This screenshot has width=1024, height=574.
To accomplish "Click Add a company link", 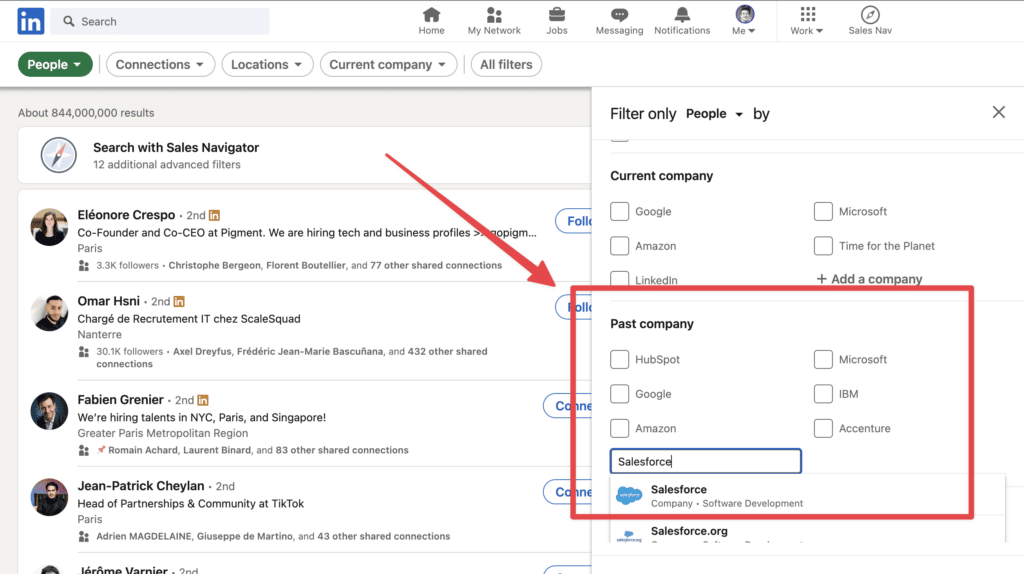I will tap(869, 279).
